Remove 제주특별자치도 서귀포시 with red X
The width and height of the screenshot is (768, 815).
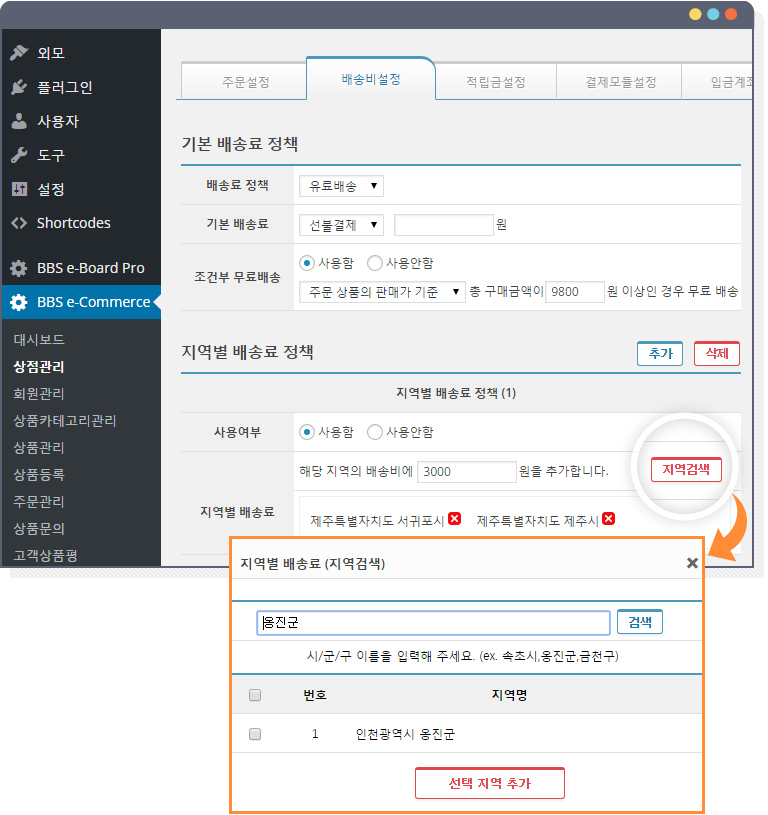(x=454, y=519)
